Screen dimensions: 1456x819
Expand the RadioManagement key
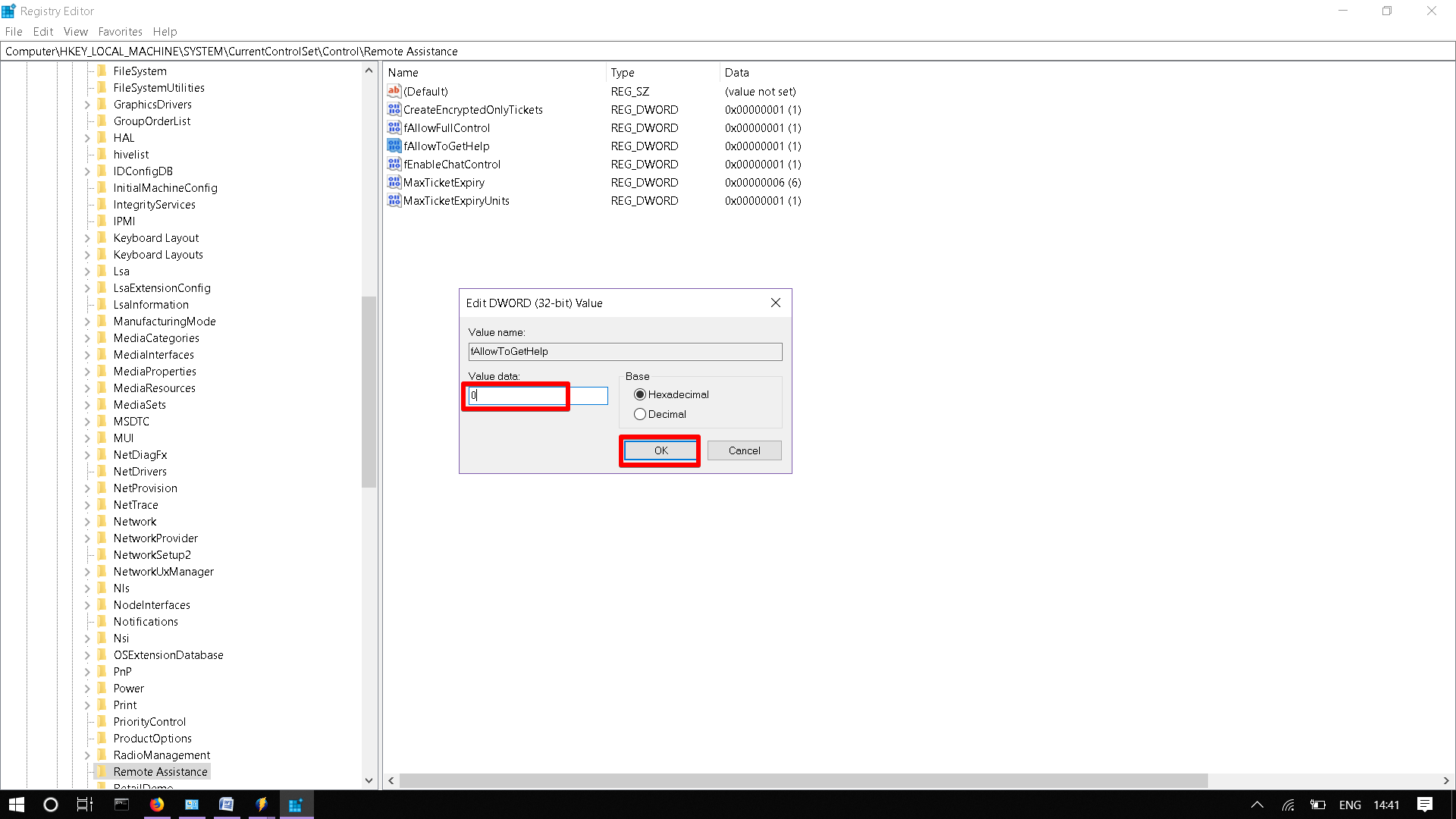[x=87, y=755]
